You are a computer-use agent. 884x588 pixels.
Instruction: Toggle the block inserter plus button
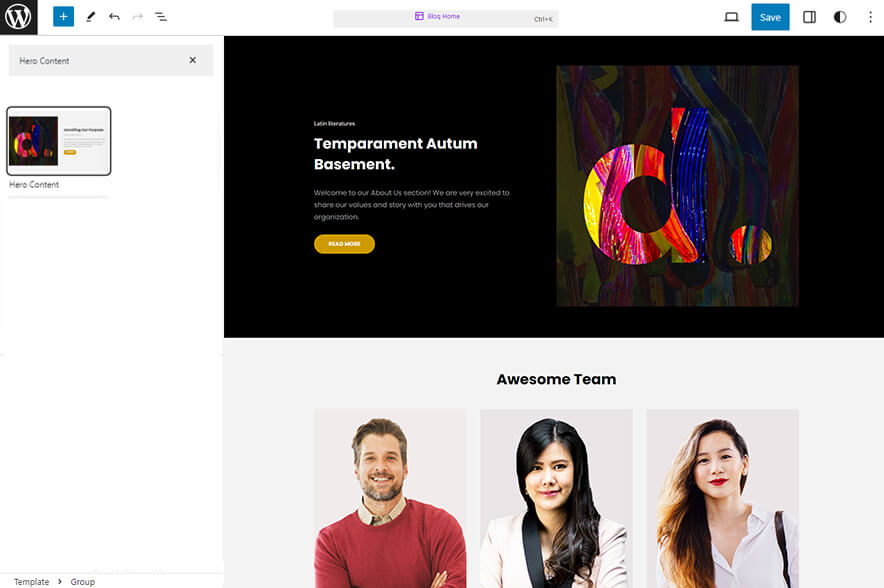click(x=64, y=17)
